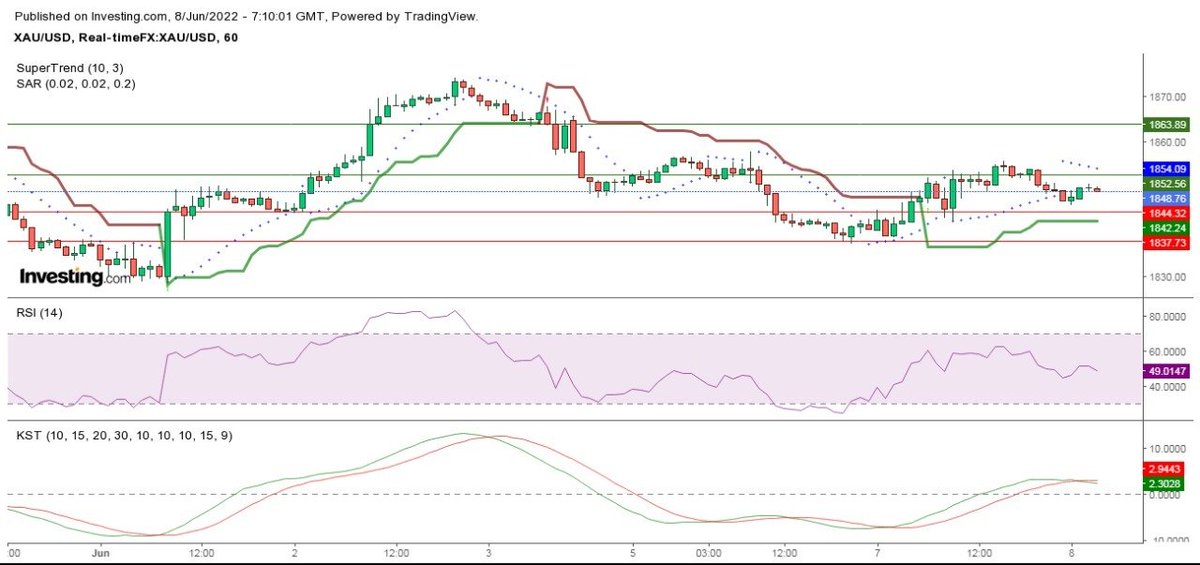Click the 1837.73 red price label
The height and width of the screenshot is (565, 1200).
pos(1165,242)
